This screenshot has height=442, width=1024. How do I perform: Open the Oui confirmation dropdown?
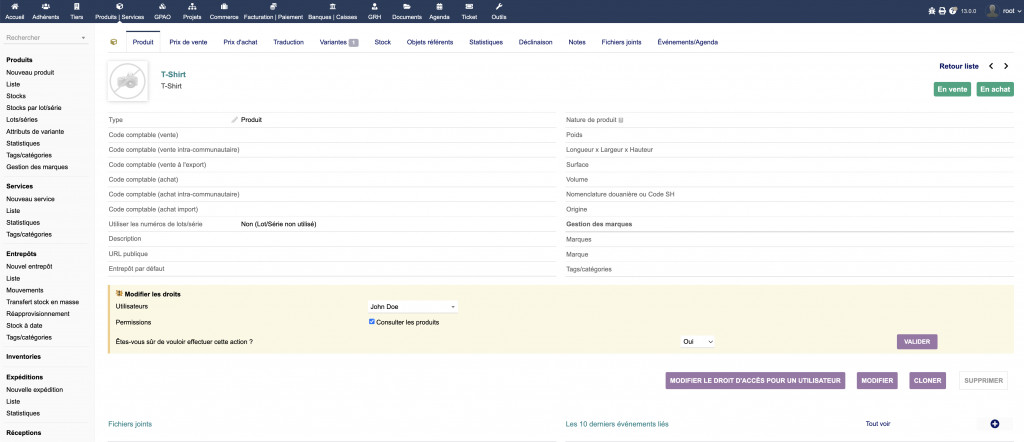697,341
